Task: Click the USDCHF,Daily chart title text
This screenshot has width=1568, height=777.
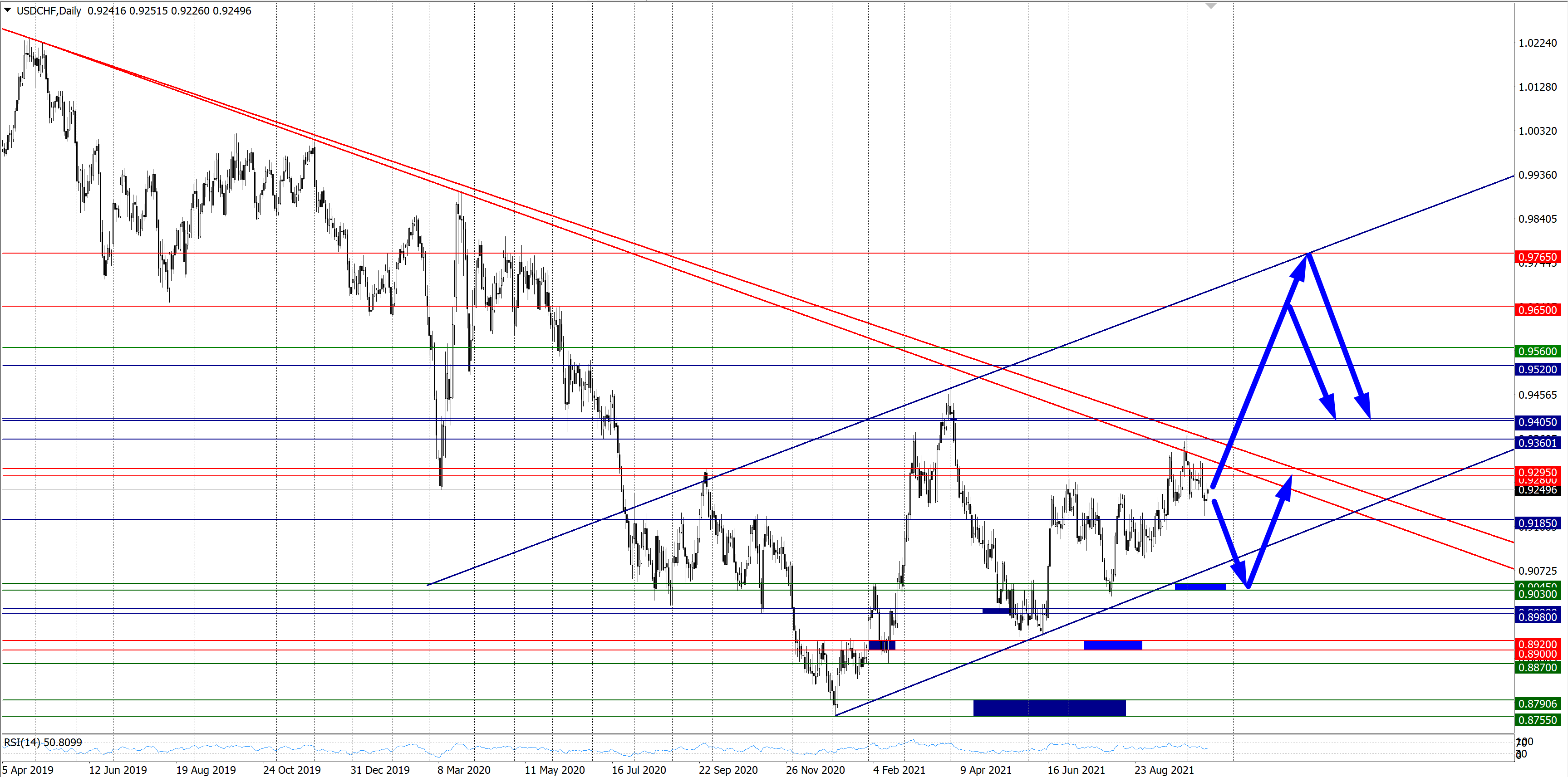Action: (49, 10)
